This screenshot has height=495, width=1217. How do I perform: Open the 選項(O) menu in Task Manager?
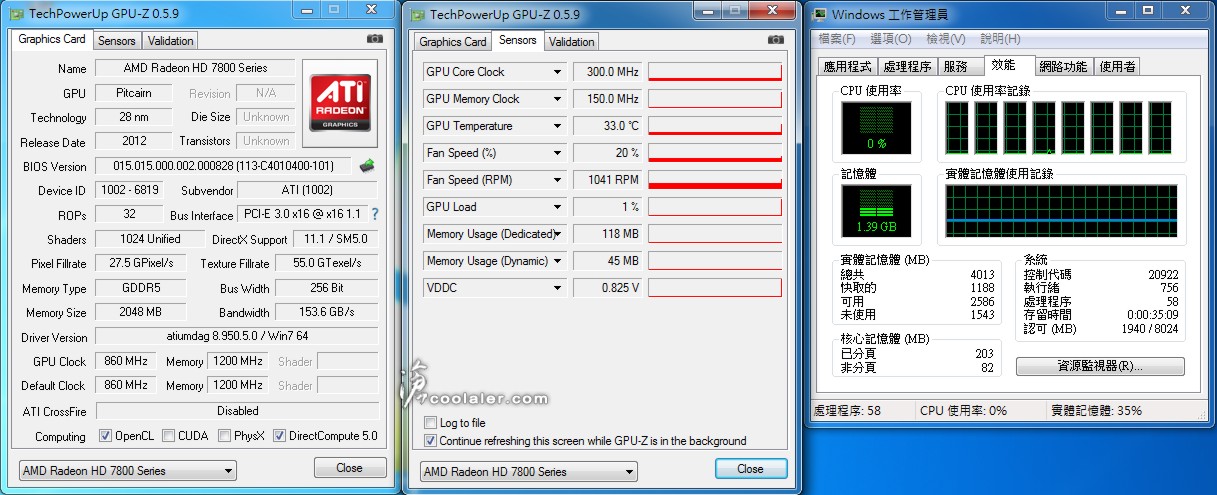tap(890, 39)
